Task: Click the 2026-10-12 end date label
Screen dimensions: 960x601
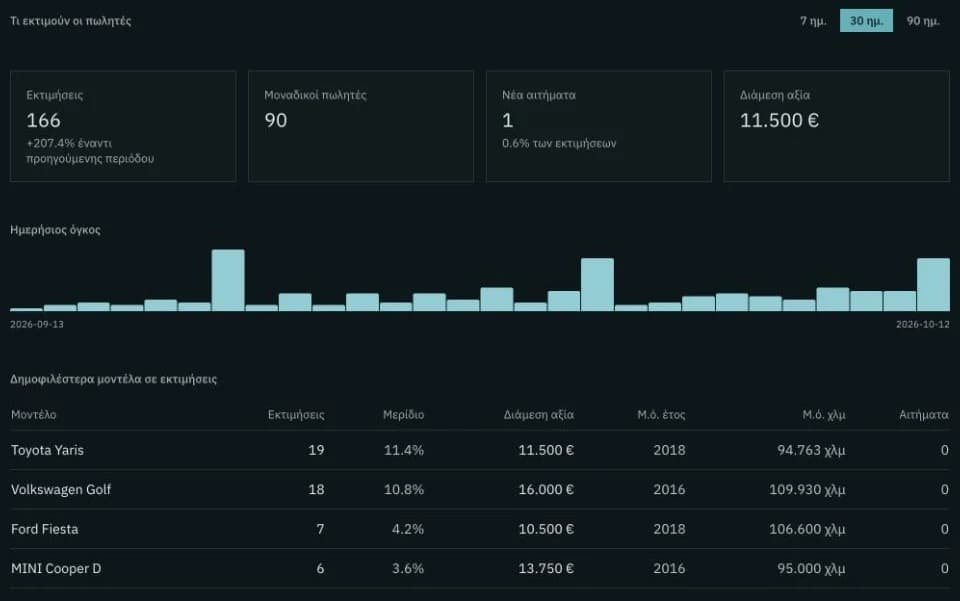Action: pos(923,324)
